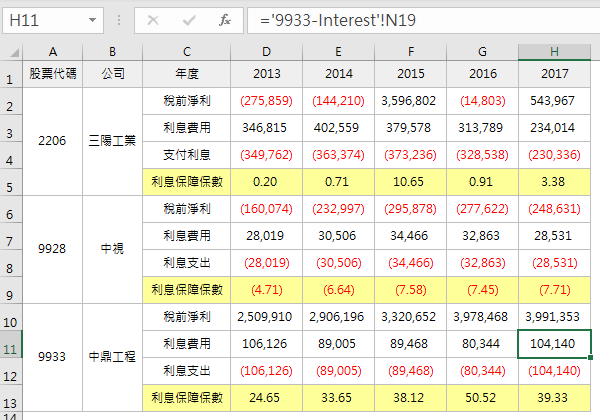Click the Enter checkmark formula bar icon

(x=189, y=20)
